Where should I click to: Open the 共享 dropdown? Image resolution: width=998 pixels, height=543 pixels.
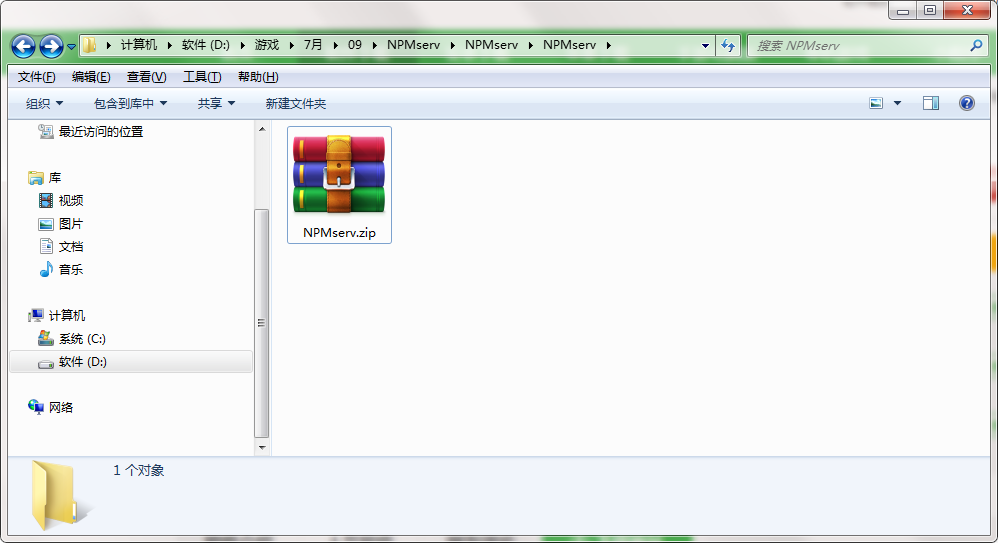tap(216, 103)
